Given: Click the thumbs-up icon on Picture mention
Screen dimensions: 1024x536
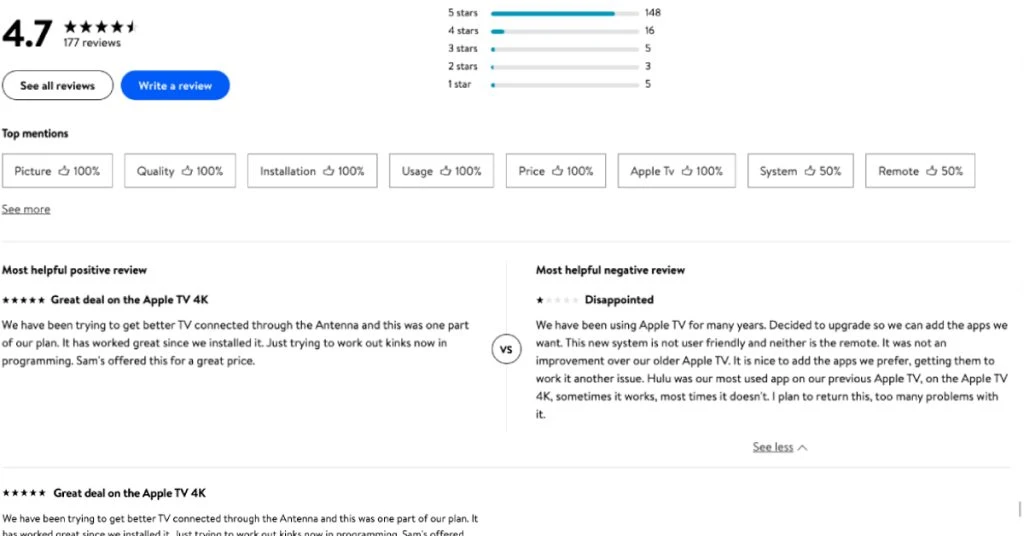Looking at the screenshot, I should (x=64, y=171).
